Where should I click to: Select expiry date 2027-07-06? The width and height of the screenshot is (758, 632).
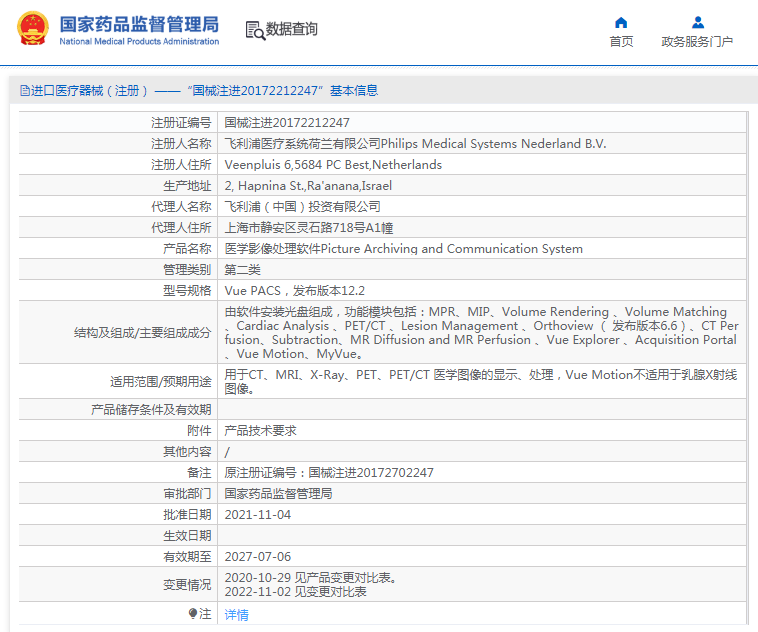tap(258, 557)
